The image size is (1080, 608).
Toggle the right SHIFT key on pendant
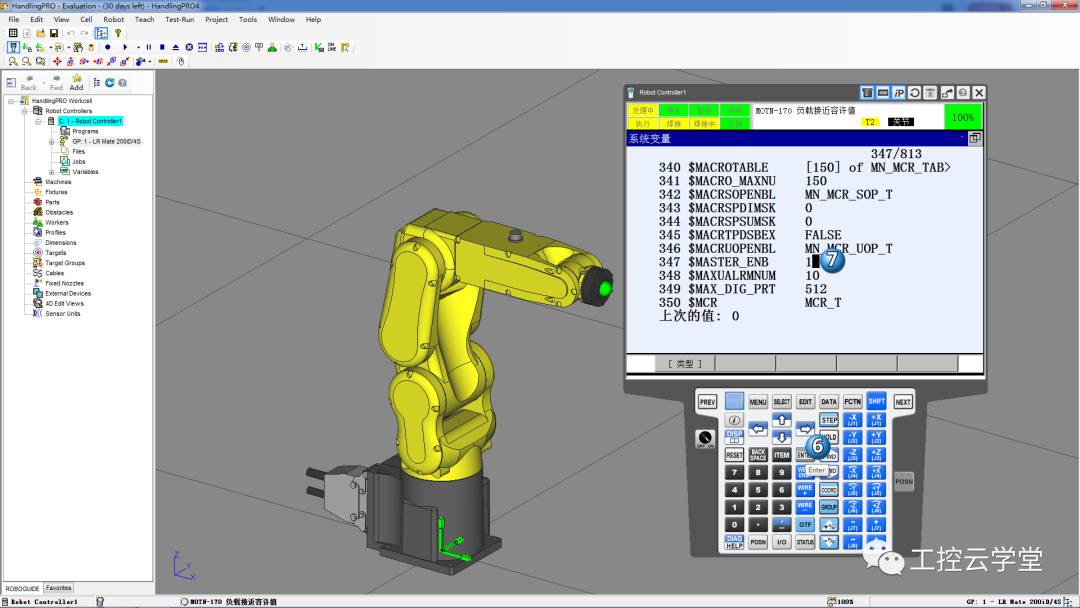pyautogui.click(x=876, y=400)
